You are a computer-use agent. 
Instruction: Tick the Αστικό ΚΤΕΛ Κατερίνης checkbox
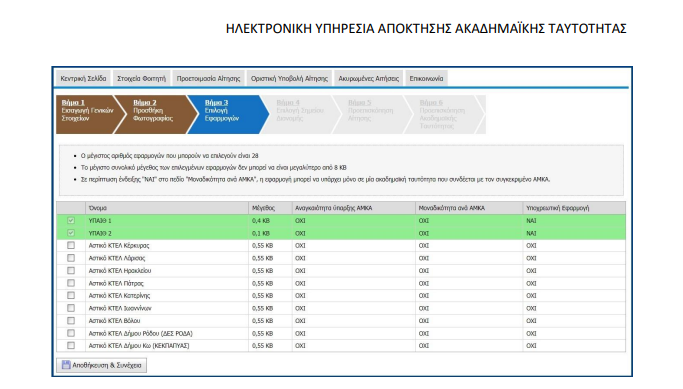(x=71, y=295)
